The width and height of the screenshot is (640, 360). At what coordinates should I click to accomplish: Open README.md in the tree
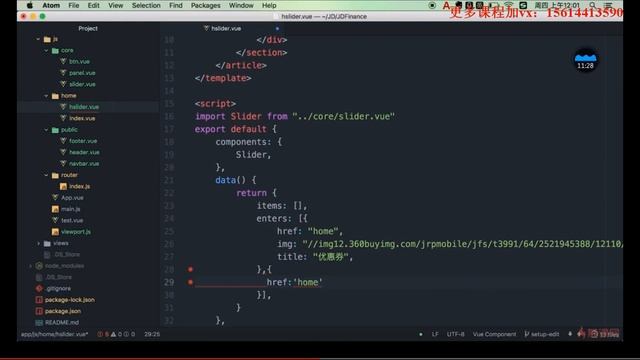click(x=62, y=322)
